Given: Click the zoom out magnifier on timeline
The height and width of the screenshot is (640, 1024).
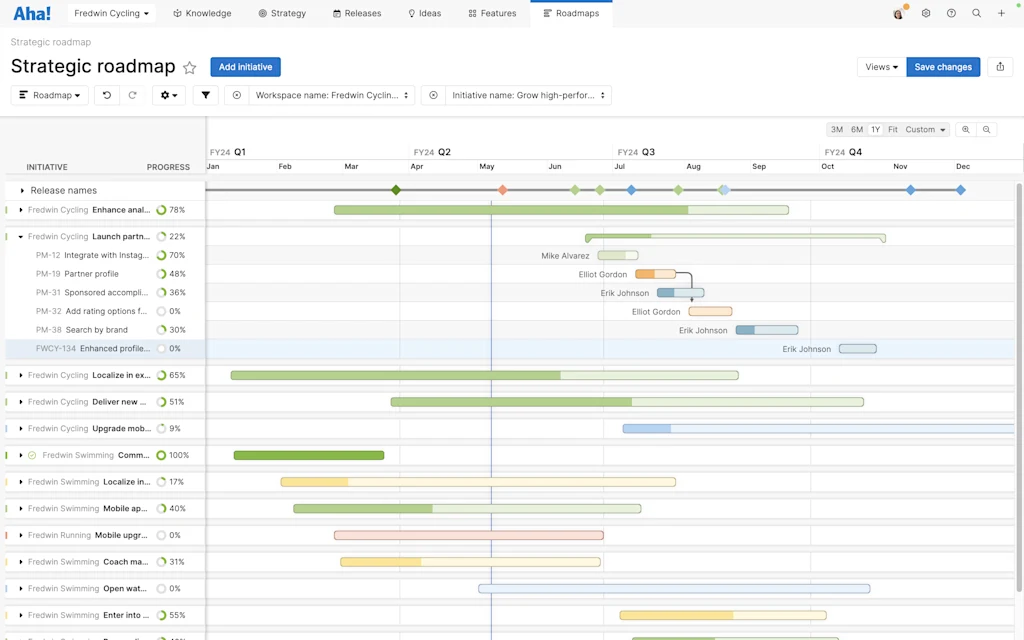Looking at the screenshot, I should point(986,129).
